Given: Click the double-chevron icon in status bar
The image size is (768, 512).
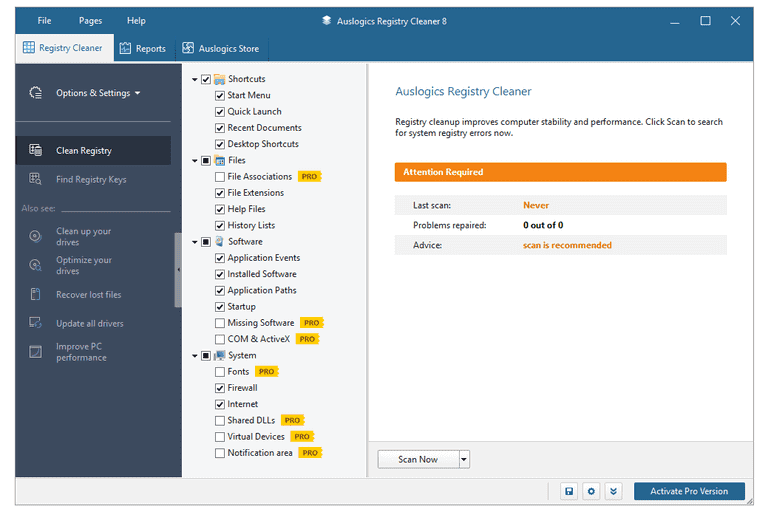Looking at the screenshot, I should [613, 491].
